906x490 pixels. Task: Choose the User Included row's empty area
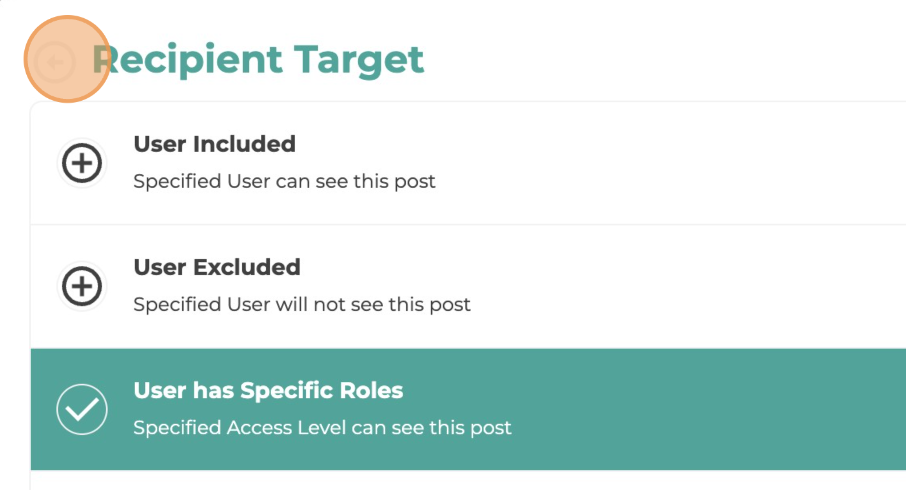[x=664, y=163]
